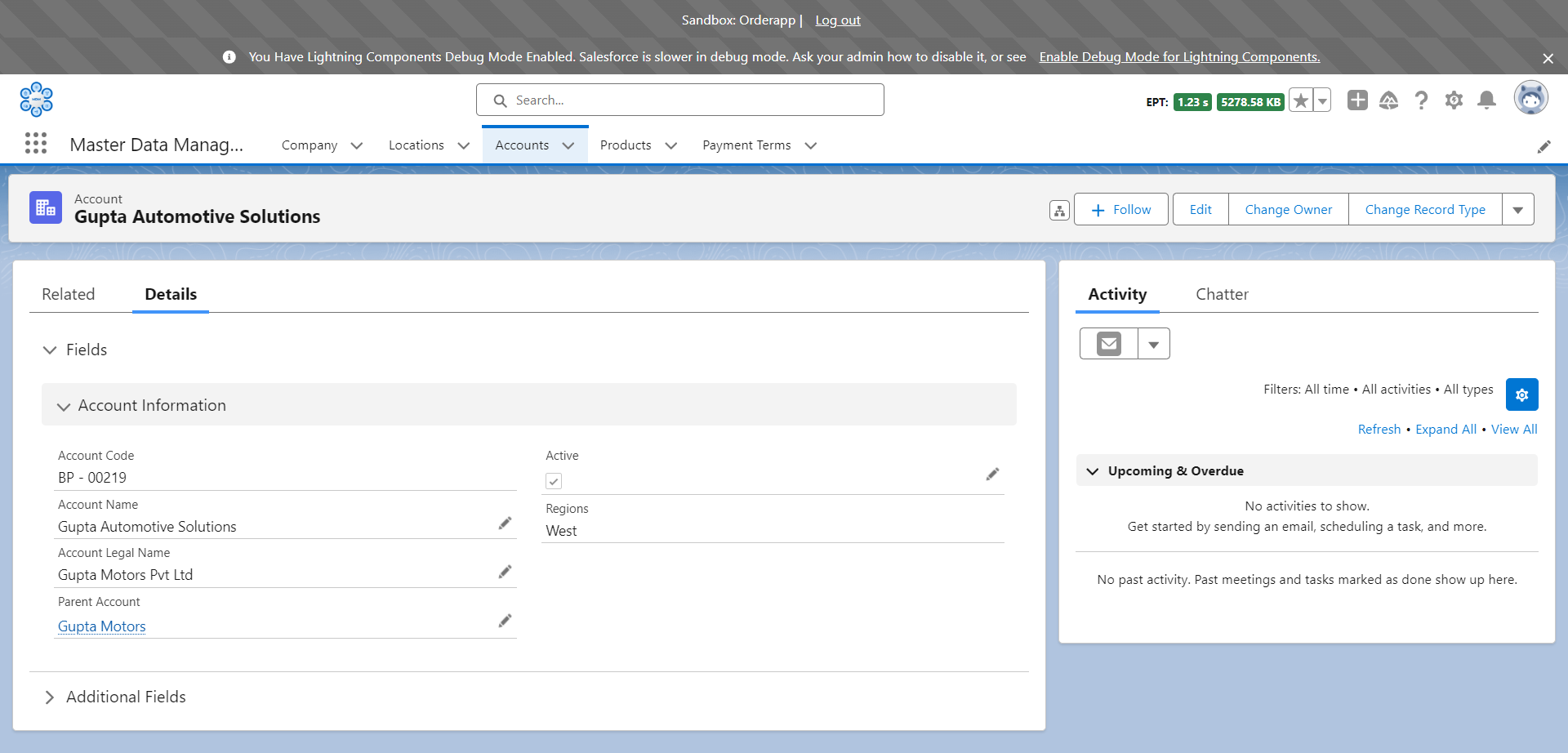Open the App Launcher grid icon
Viewport: 1568px width, 753px height.
(36, 144)
